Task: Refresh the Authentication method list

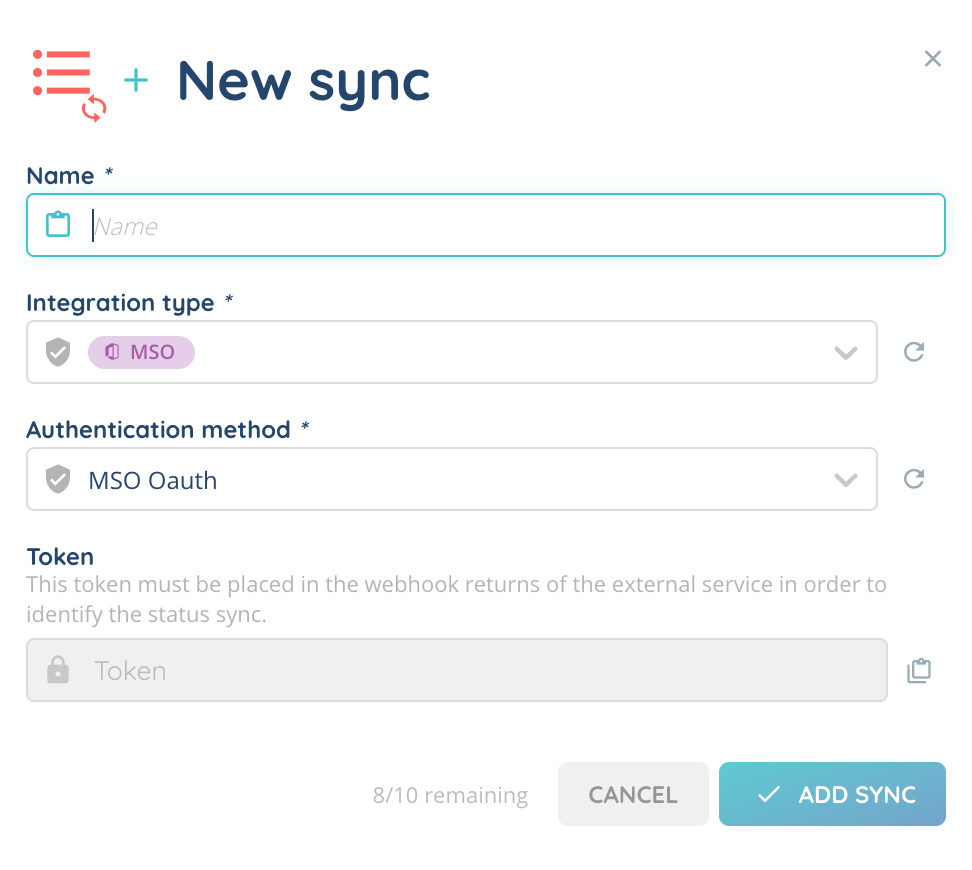Action: [x=913, y=480]
